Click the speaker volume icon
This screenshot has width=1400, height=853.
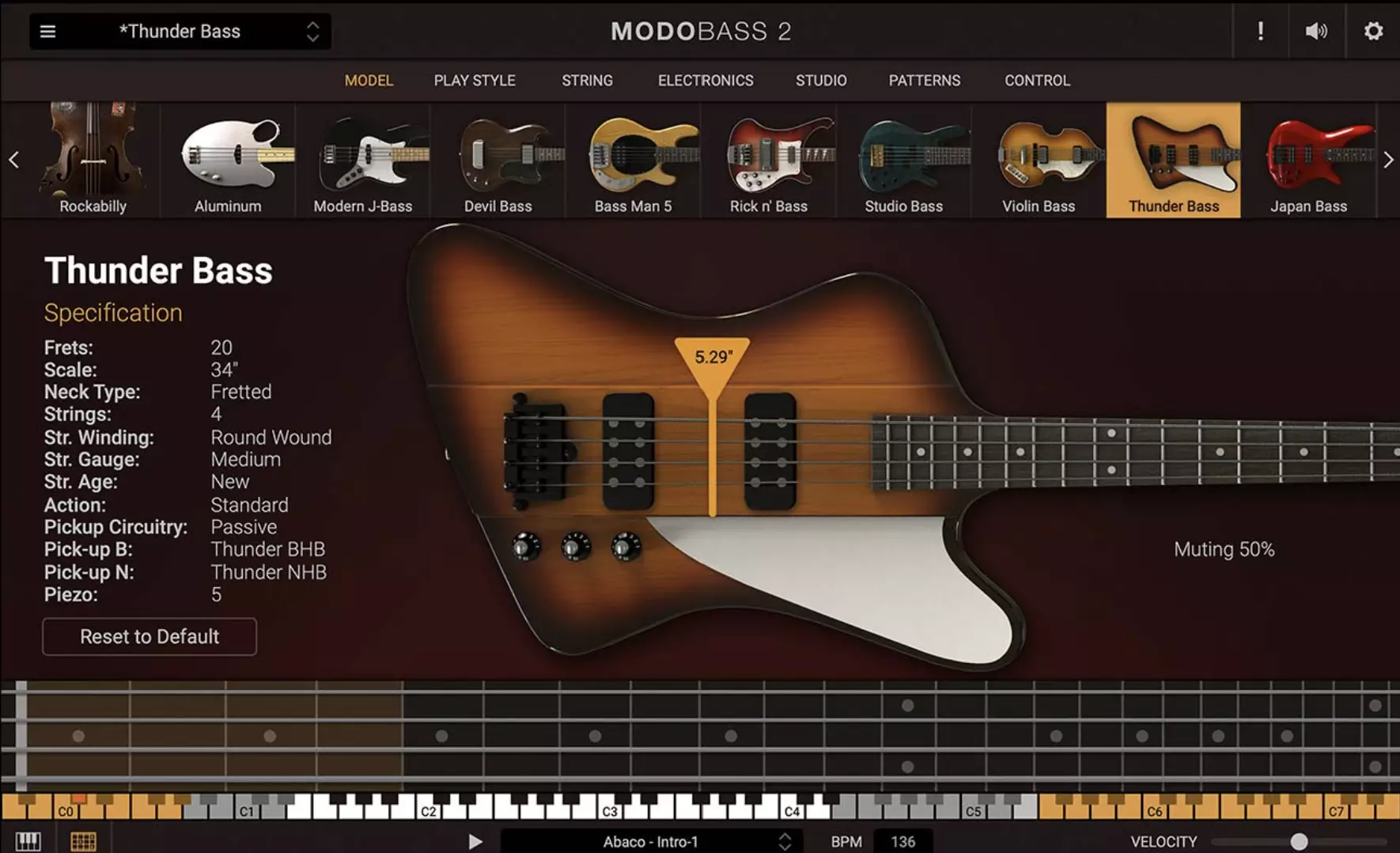pyautogui.click(x=1316, y=31)
